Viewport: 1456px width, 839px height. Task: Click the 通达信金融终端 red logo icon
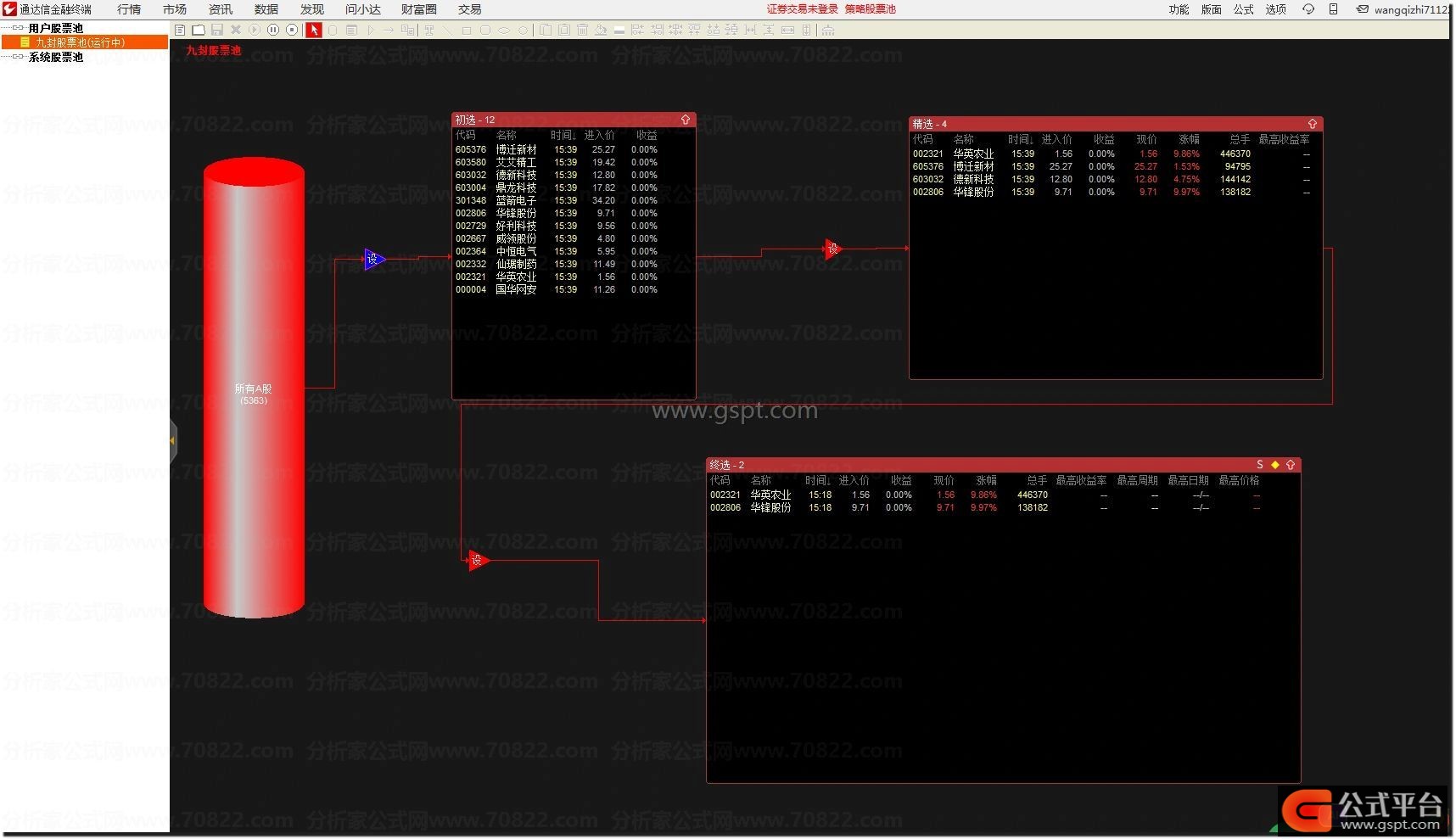coord(9,9)
